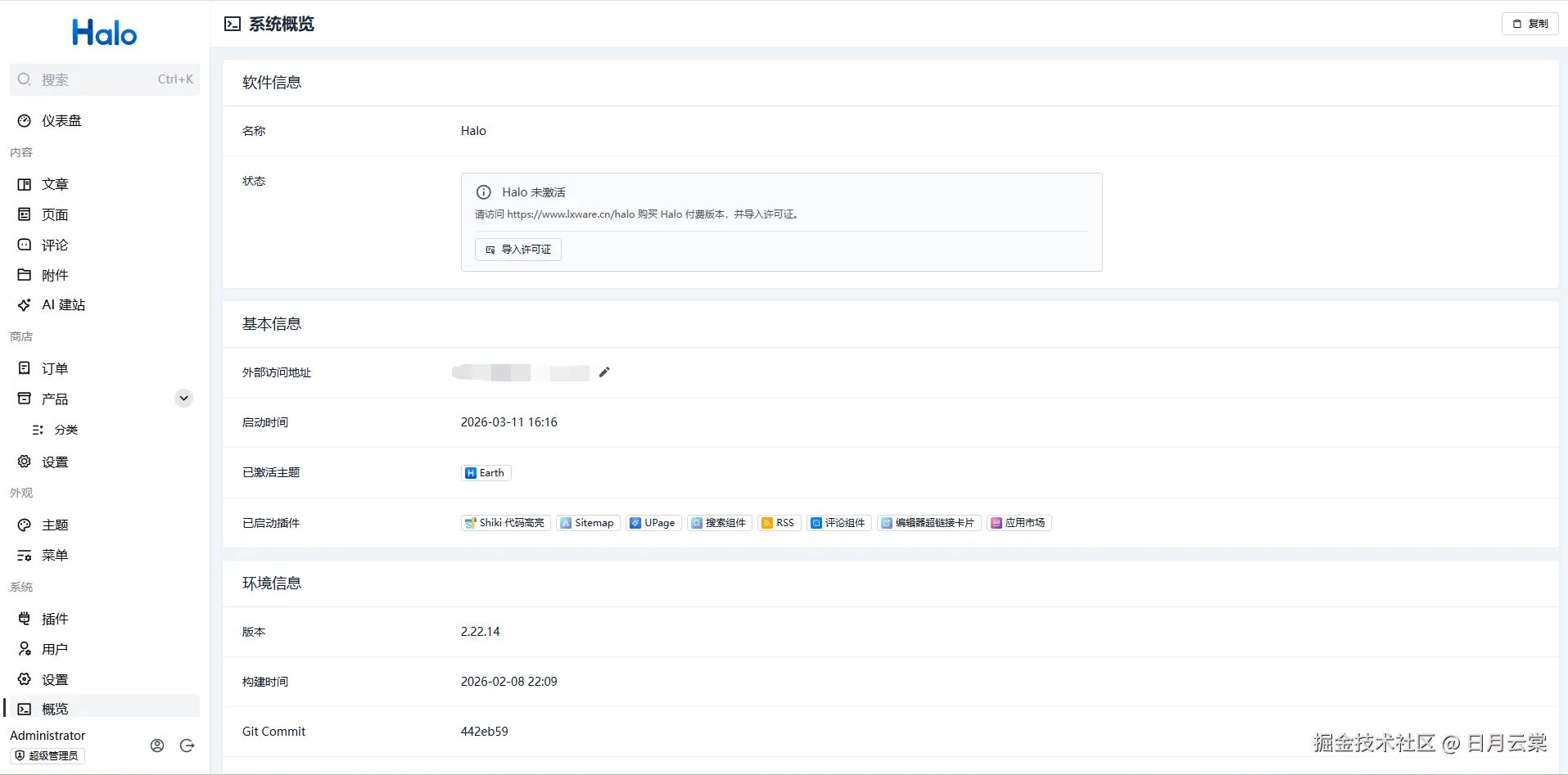The width and height of the screenshot is (1568, 775).
Task: Click the logout icon in the sidebar footer
Action: pyautogui.click(x=187, y=746)
